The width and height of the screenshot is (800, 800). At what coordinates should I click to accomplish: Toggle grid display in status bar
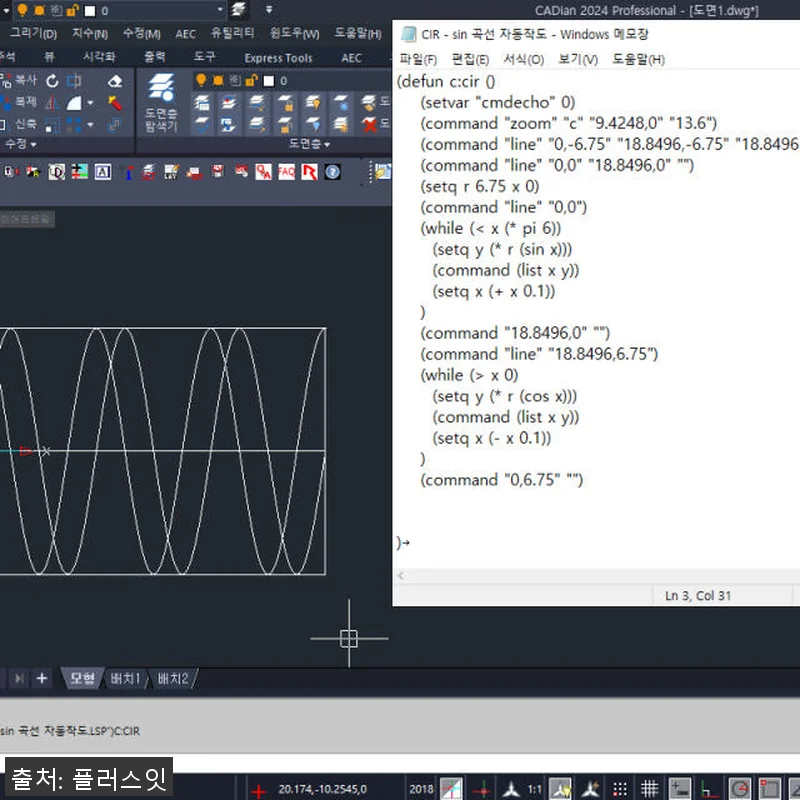tap(649, 789)
